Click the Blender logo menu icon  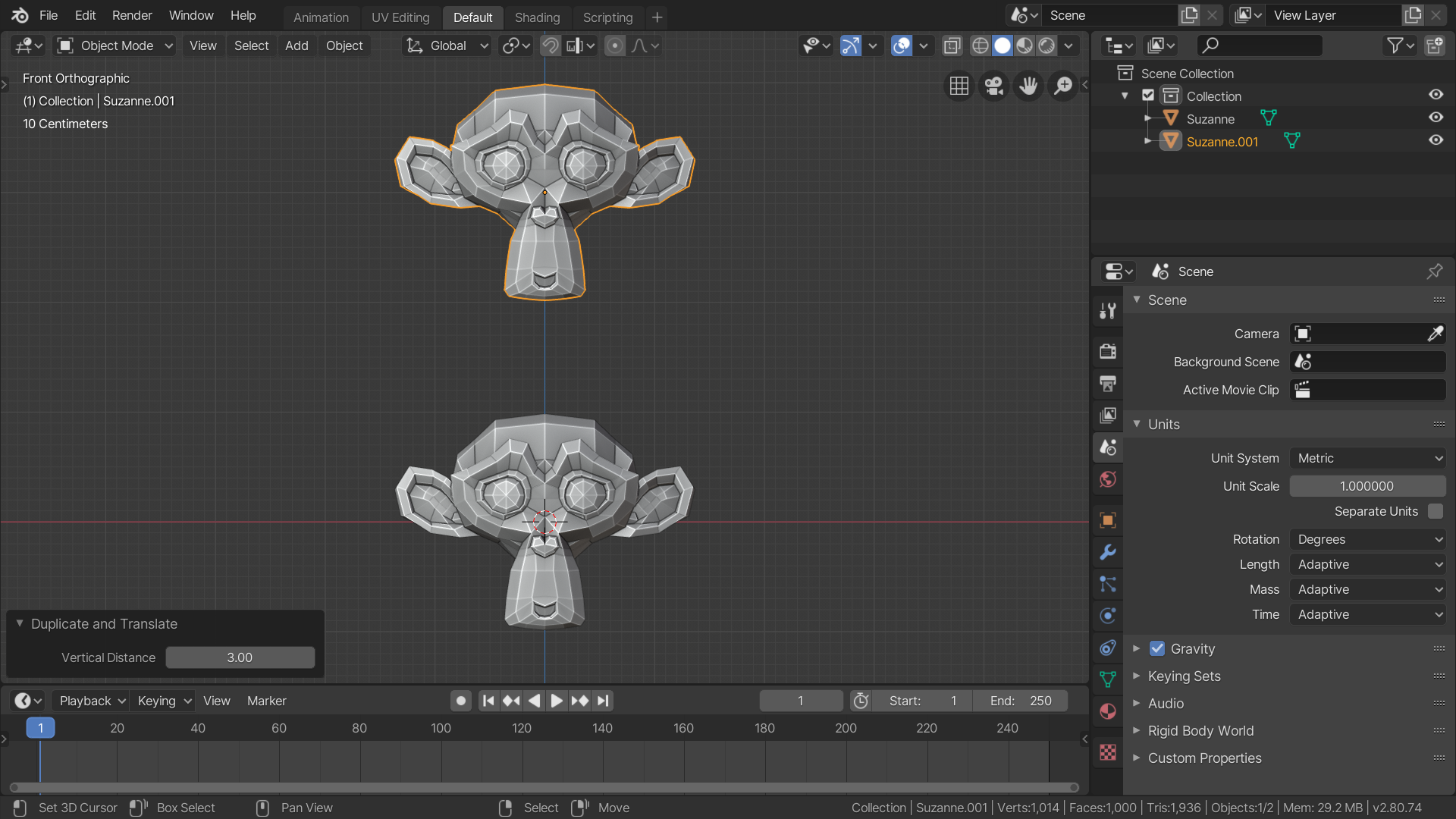tap(20, 15)
